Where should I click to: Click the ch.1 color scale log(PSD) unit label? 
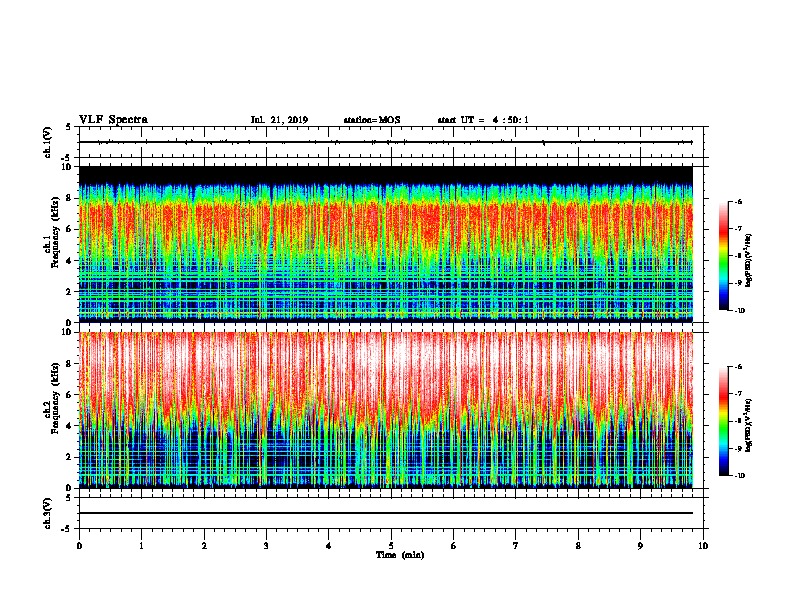[748, 261]
